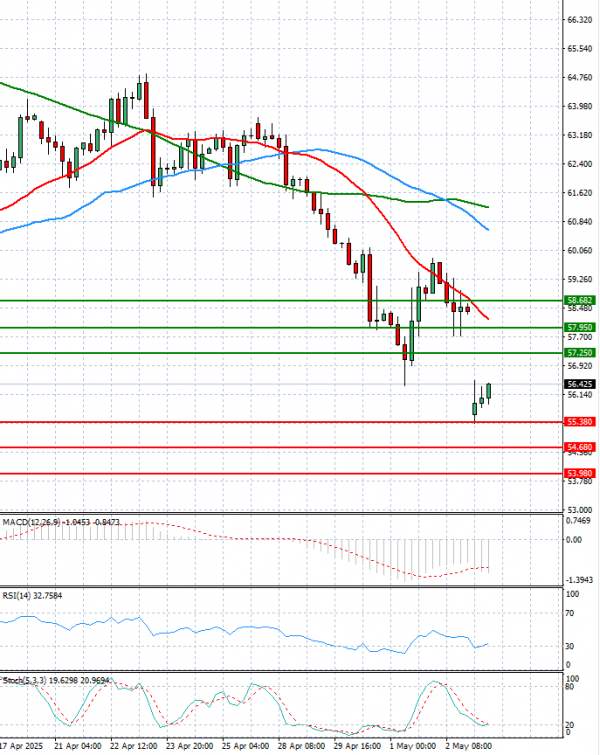Click the 54.680 red price level label
Screen dimensions: 600x755
coord(580,447)
